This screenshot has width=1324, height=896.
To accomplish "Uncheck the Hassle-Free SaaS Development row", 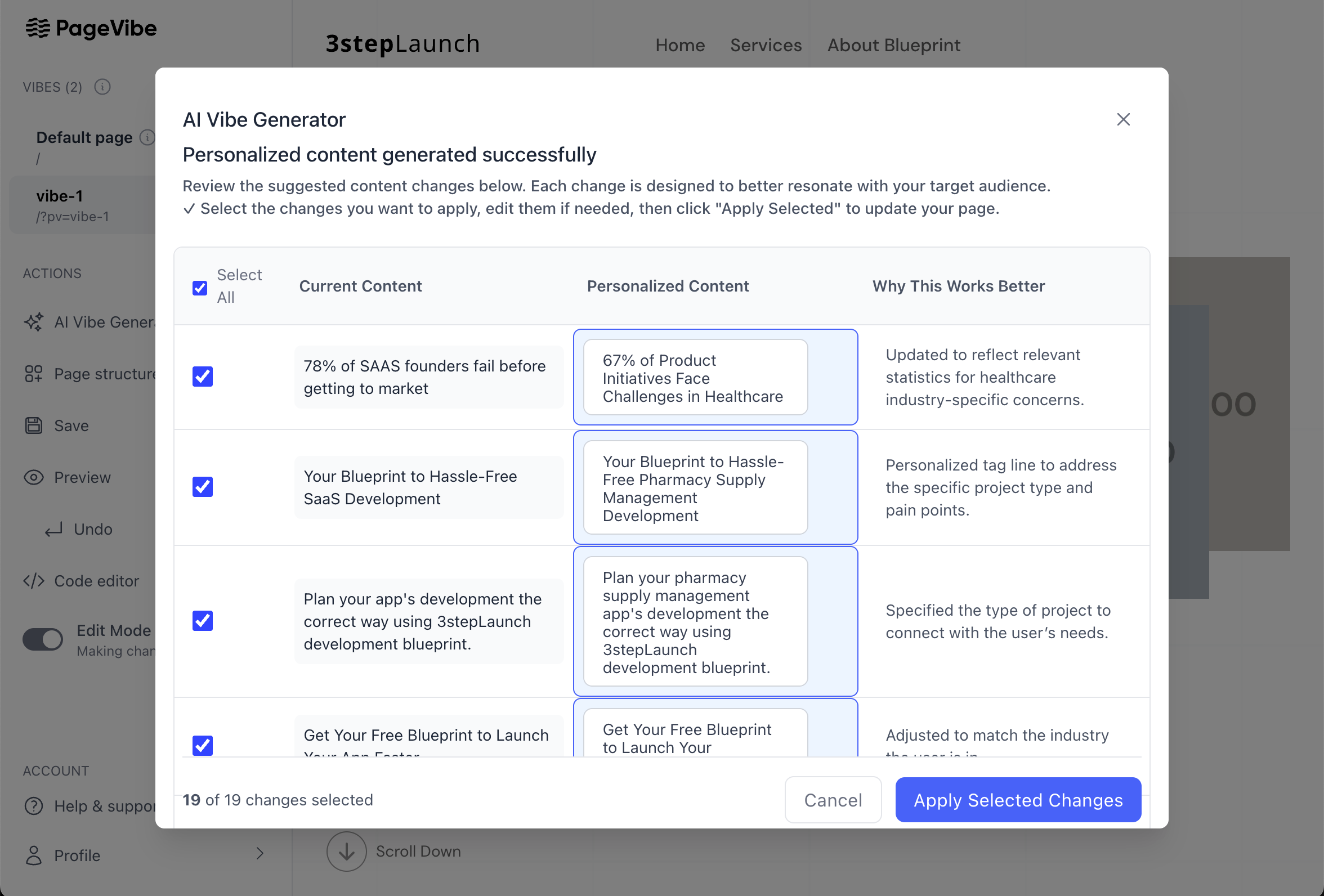I will click(202, 487).
